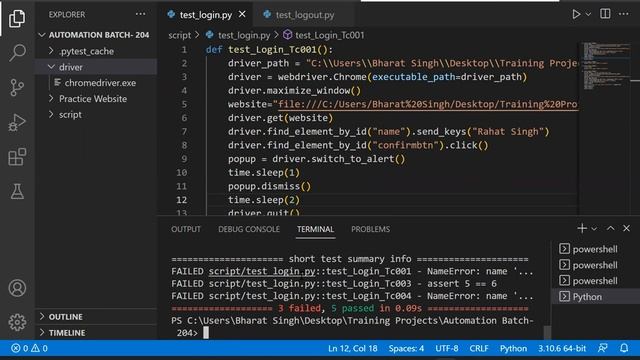Switch to the DEBUG CONSOLE tab

[x=249, y=229]
